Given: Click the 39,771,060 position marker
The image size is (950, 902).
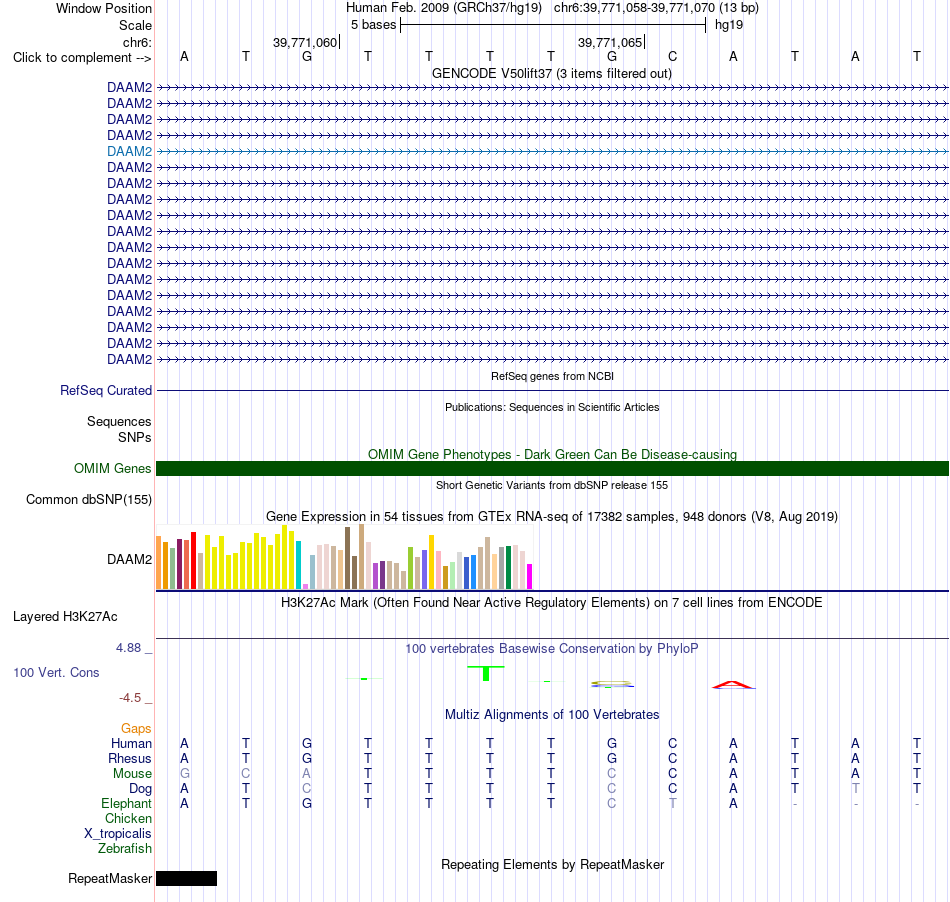Looking at the screenshot, I should 305,42.
